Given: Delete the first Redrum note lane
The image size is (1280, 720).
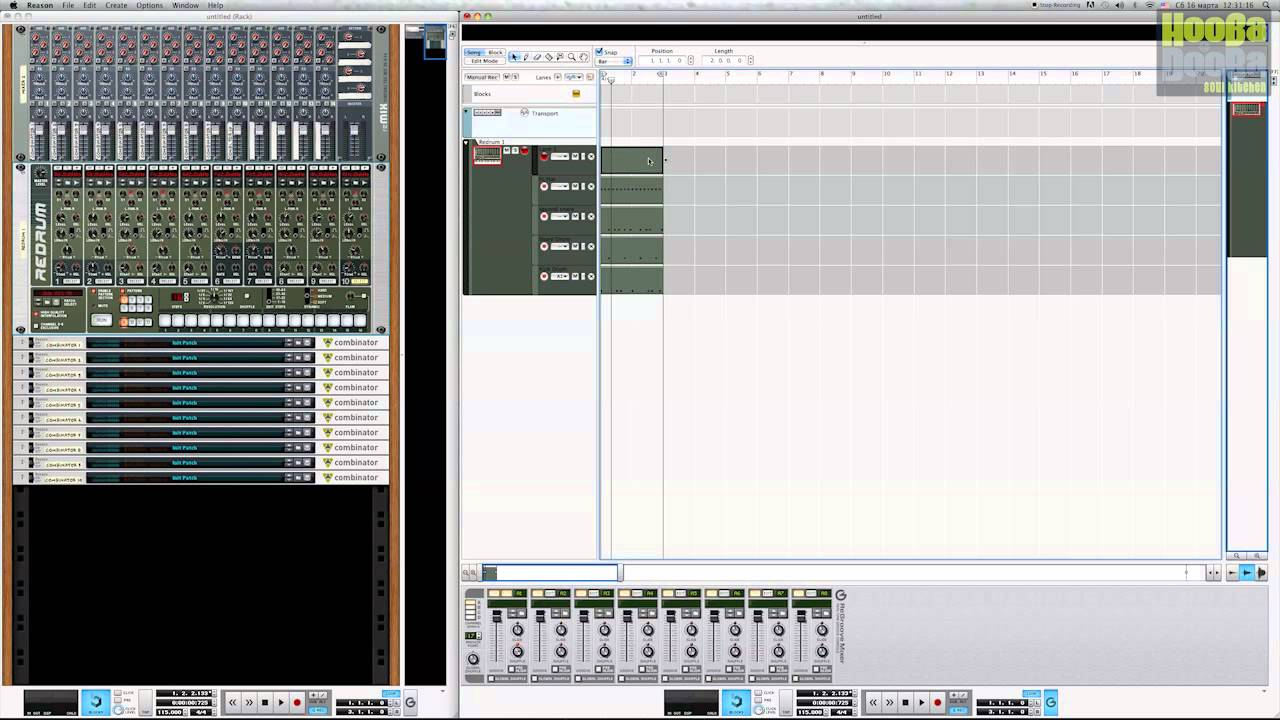Looking at the screenshot, I should click(x=591, y=156).
